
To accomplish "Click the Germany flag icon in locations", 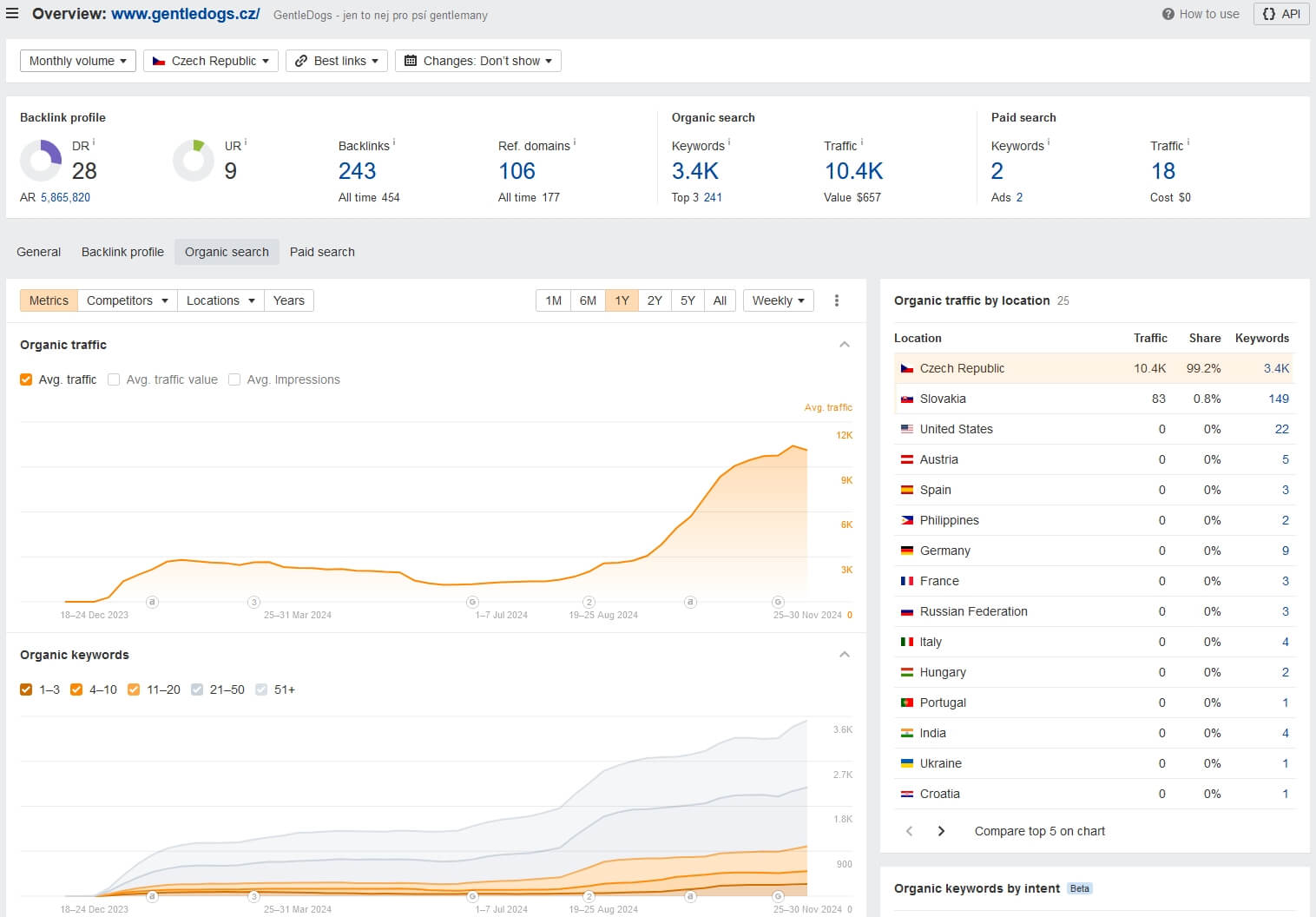I will pyautogui.click(x=907, y=551).
